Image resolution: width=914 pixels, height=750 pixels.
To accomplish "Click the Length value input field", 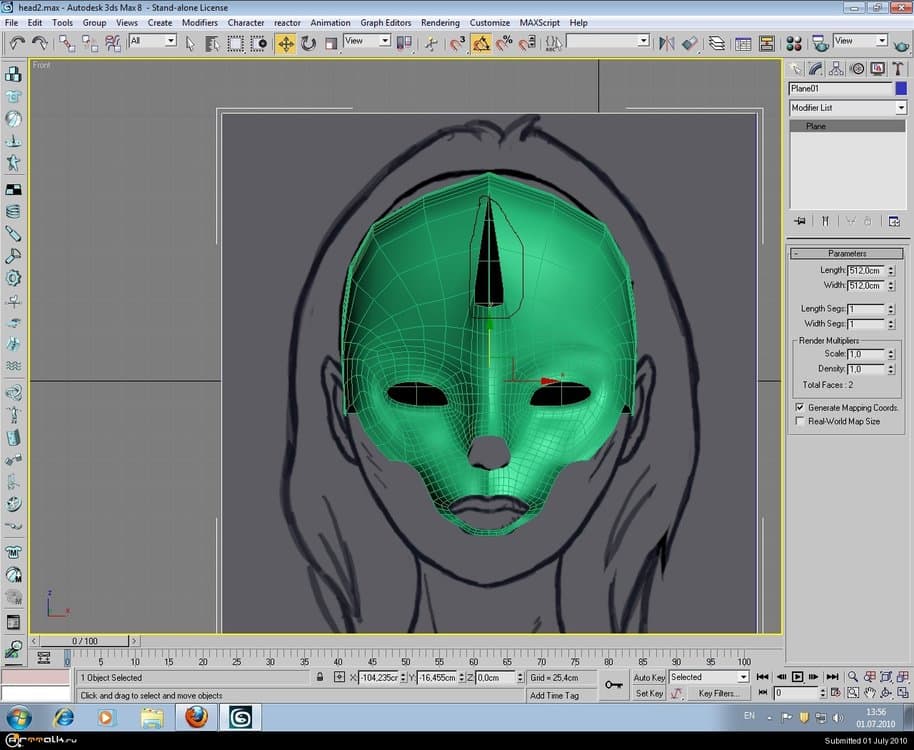I will tap(865, 271).
